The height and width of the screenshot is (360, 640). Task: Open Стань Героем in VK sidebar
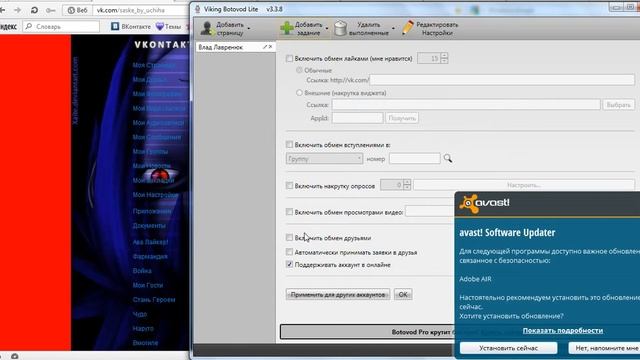click(154, 299)
